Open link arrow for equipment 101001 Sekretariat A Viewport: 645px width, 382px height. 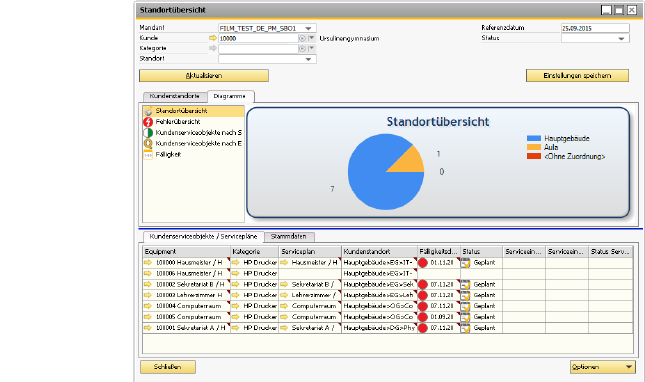148,328
